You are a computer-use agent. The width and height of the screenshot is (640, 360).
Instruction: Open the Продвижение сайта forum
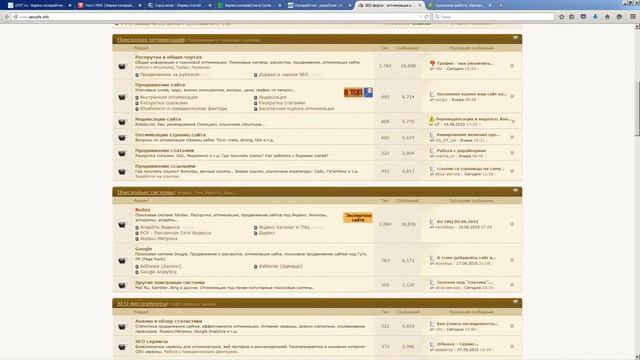point(160,85)
